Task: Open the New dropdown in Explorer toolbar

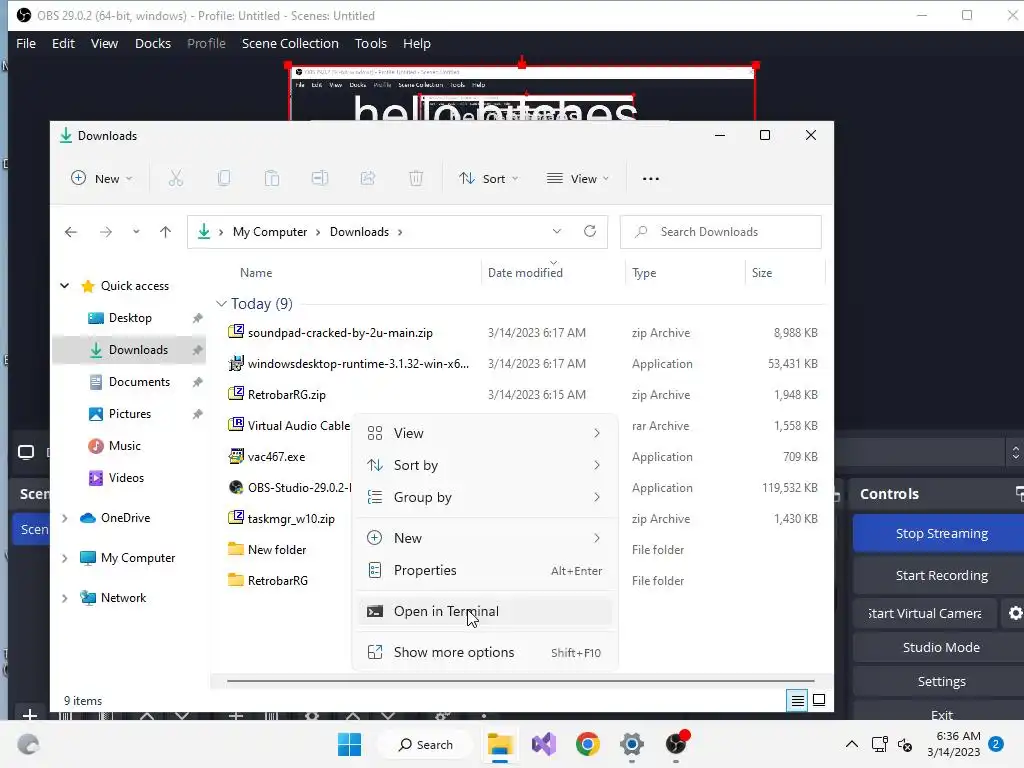Action: point(102,178)
